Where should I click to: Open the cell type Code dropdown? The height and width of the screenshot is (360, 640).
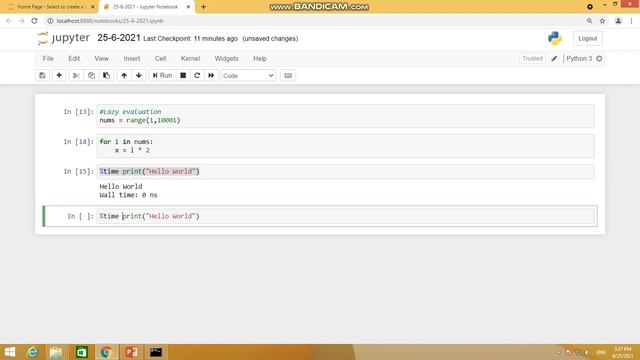point(248,76)
